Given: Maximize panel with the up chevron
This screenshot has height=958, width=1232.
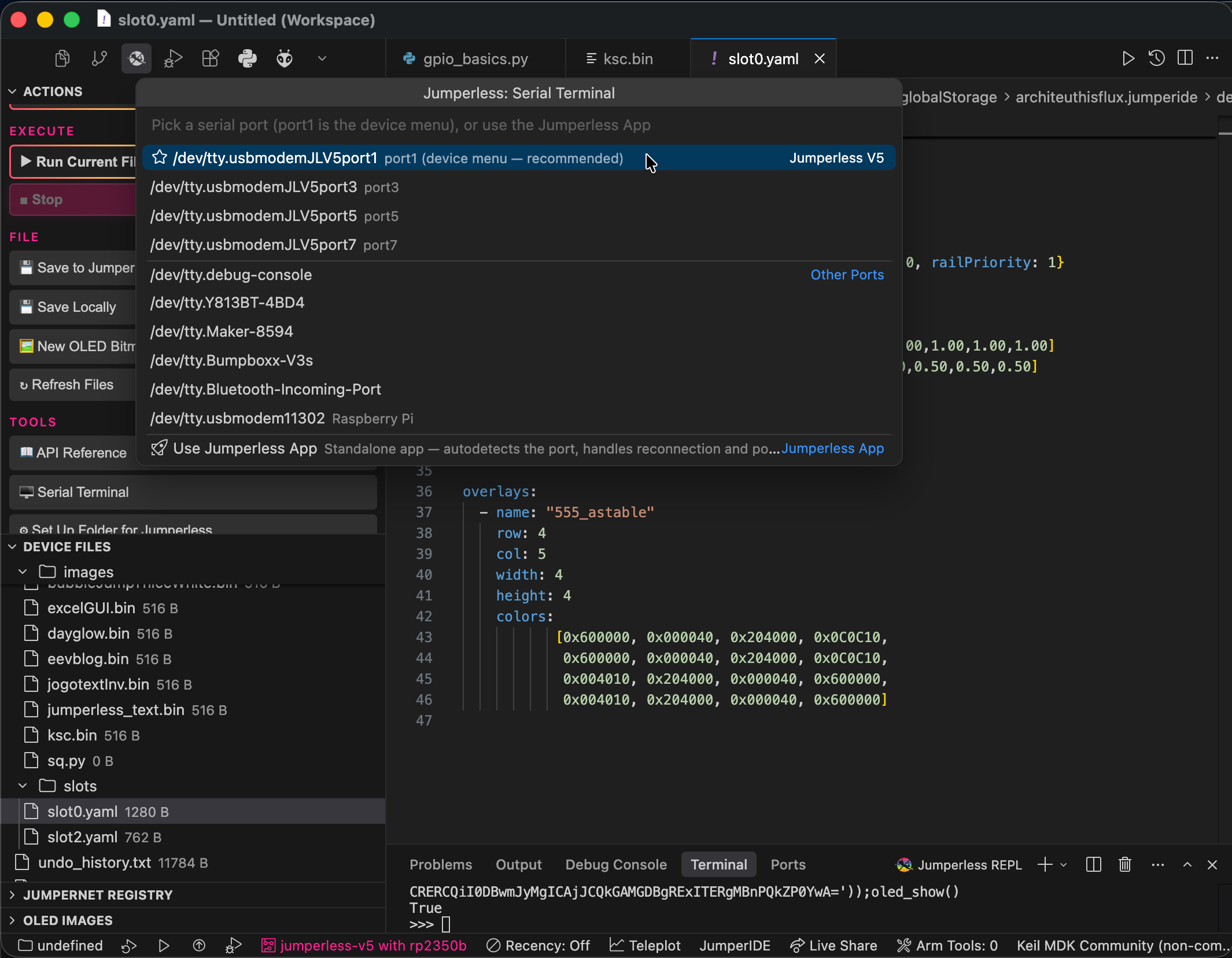Looking at the screenshot, I should (1187, 865).
